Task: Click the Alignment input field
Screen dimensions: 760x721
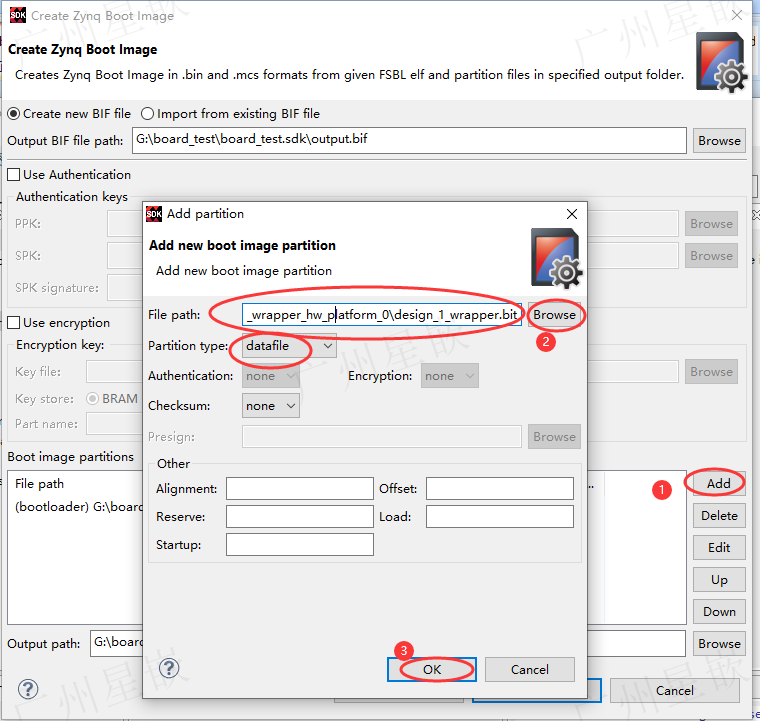Action: point(300,488)
